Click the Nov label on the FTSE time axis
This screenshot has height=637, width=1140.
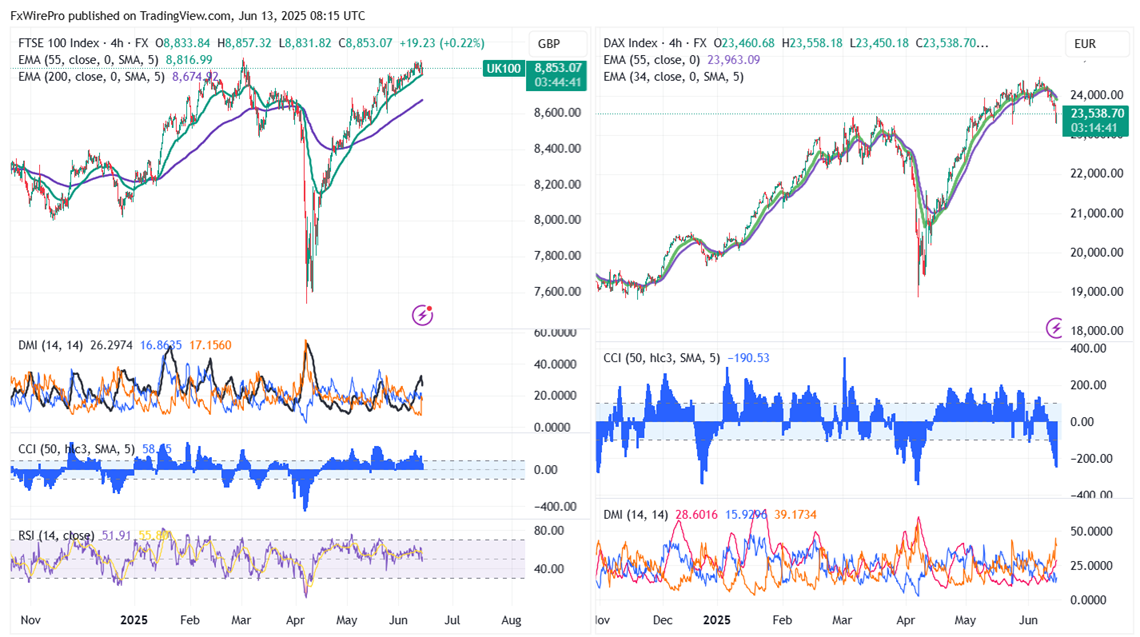tap(31, 620)
